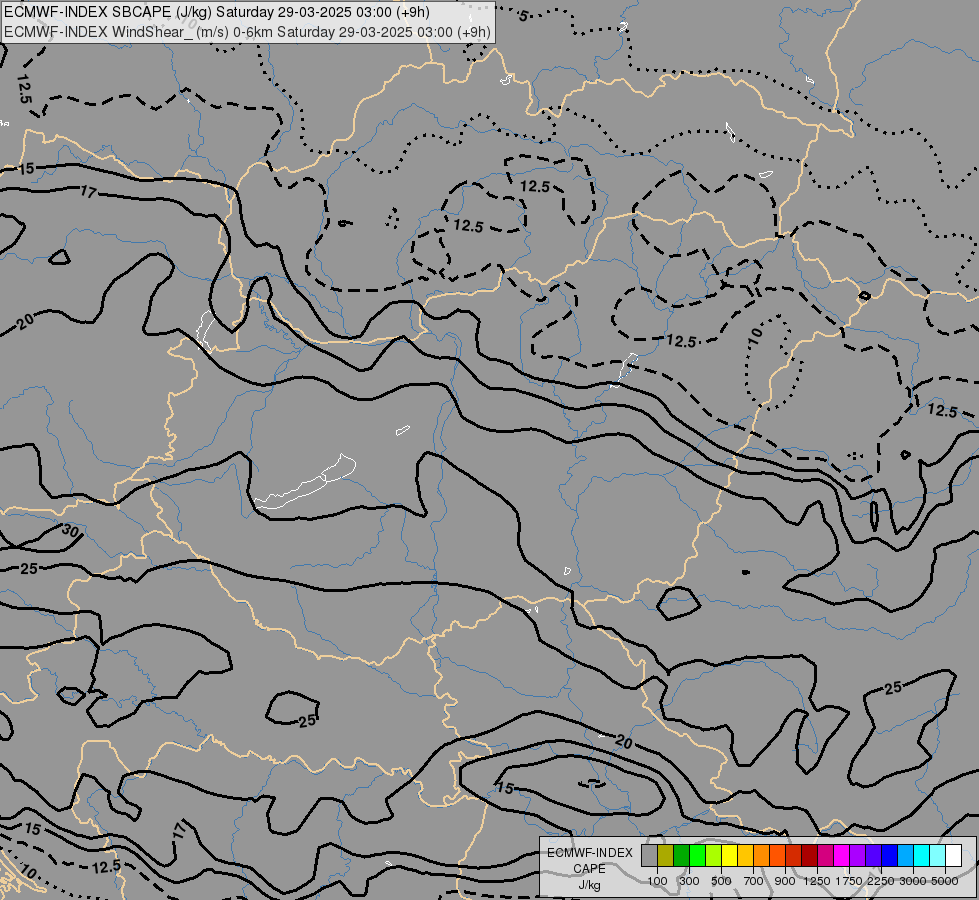Click the legend value 100
The height and width of the screenshot is (900, 979).
click(x=657, y=881)
